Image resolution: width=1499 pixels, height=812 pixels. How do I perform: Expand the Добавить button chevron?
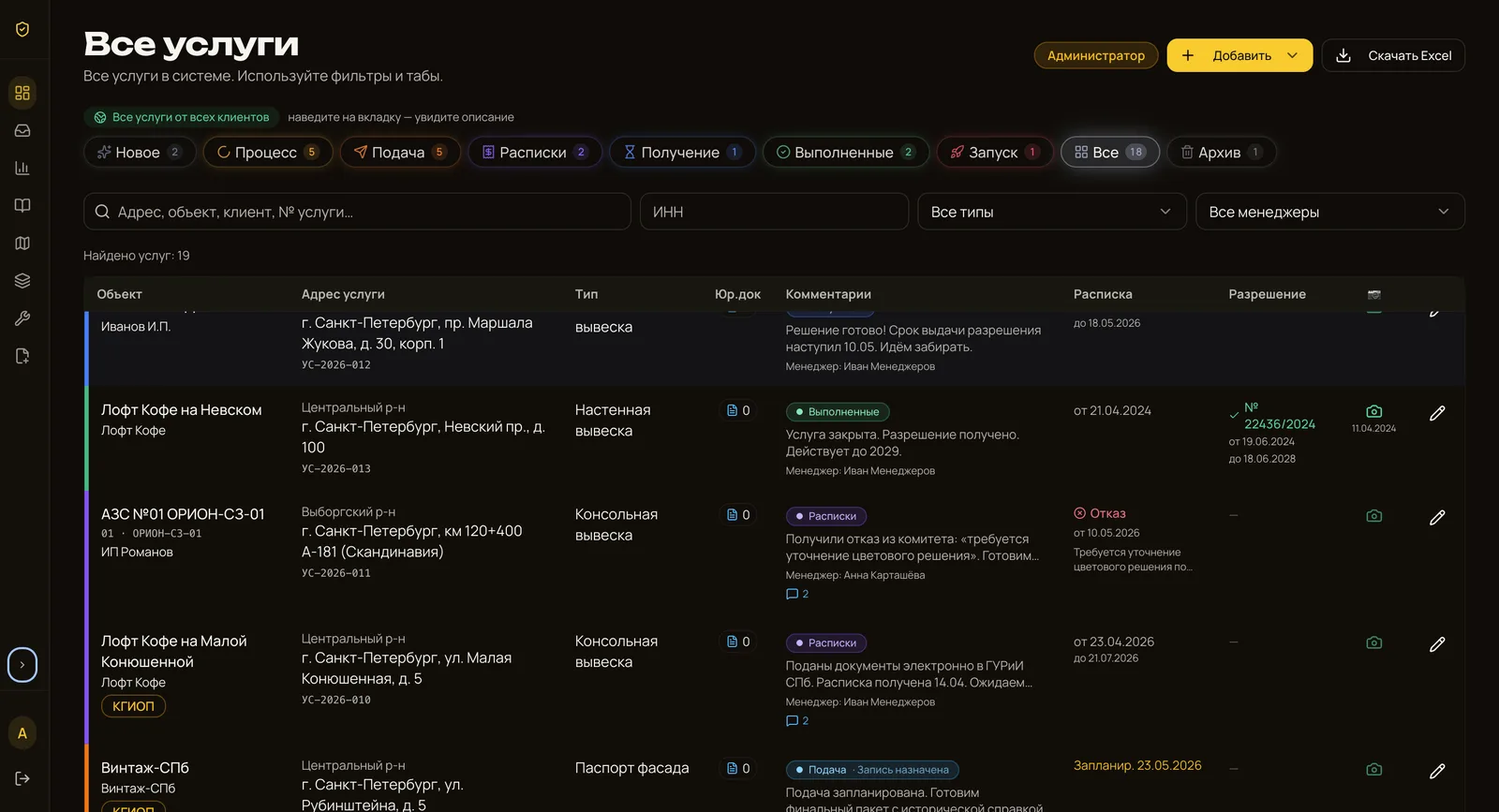1293,55
